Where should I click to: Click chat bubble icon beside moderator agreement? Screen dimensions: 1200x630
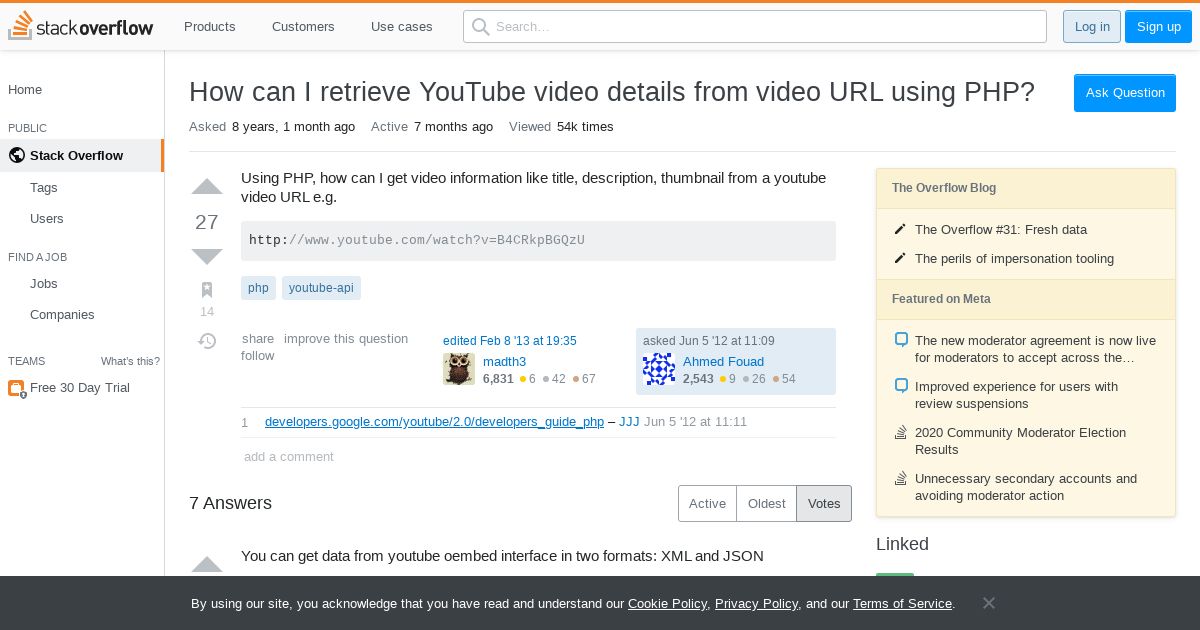tap(901, 340)
